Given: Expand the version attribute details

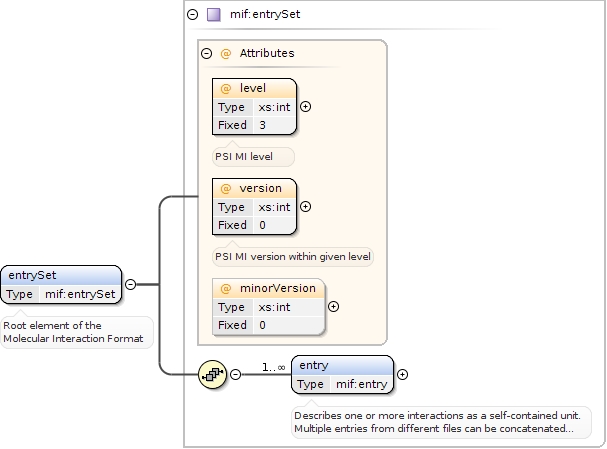Looking at the screenshot, I should (x=306, y=207).
